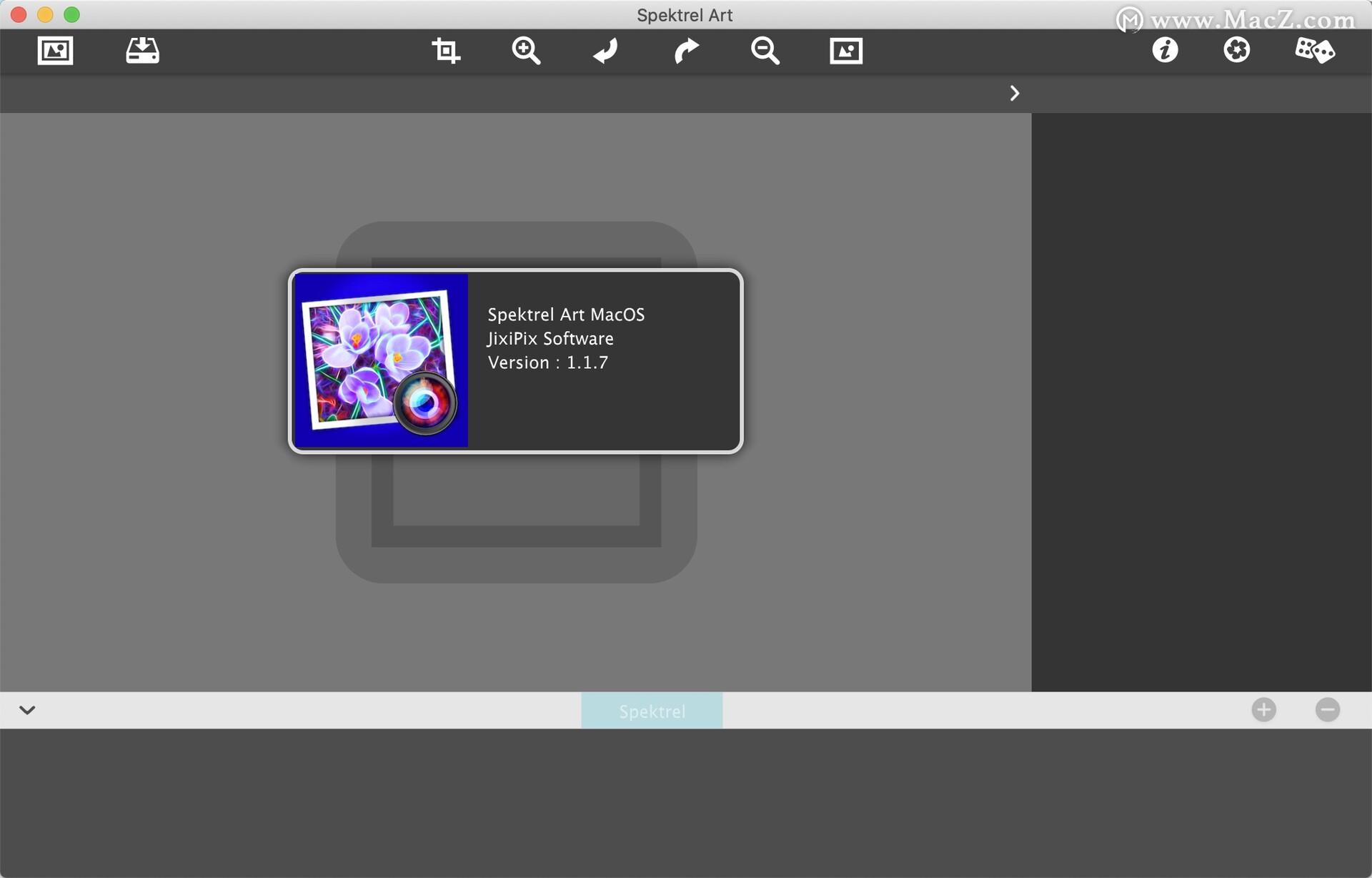
Task: Add a preset with plus button
Action: click(1263, 709)
